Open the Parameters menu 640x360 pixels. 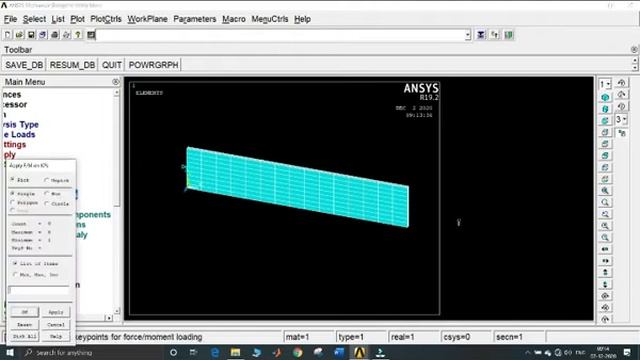(x=195, y=19)
